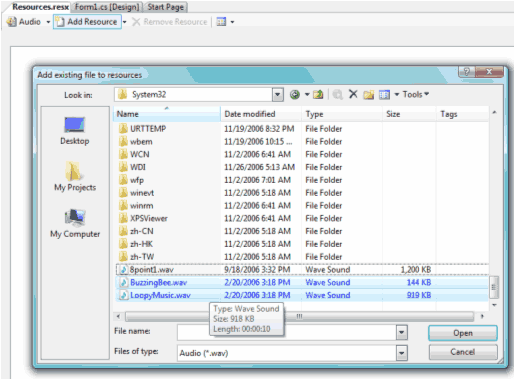
Task: Click the 1,200 KB size cell
Action: pyautogui.click(x=416, y=269)
